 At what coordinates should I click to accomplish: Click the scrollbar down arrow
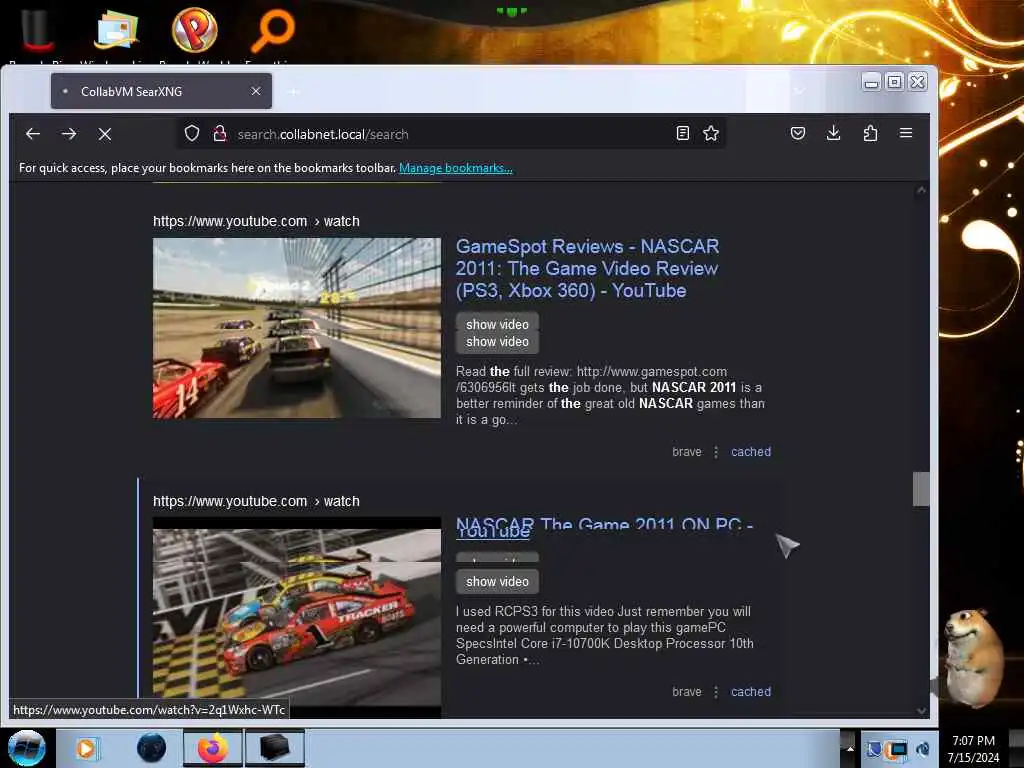[921, 711]
